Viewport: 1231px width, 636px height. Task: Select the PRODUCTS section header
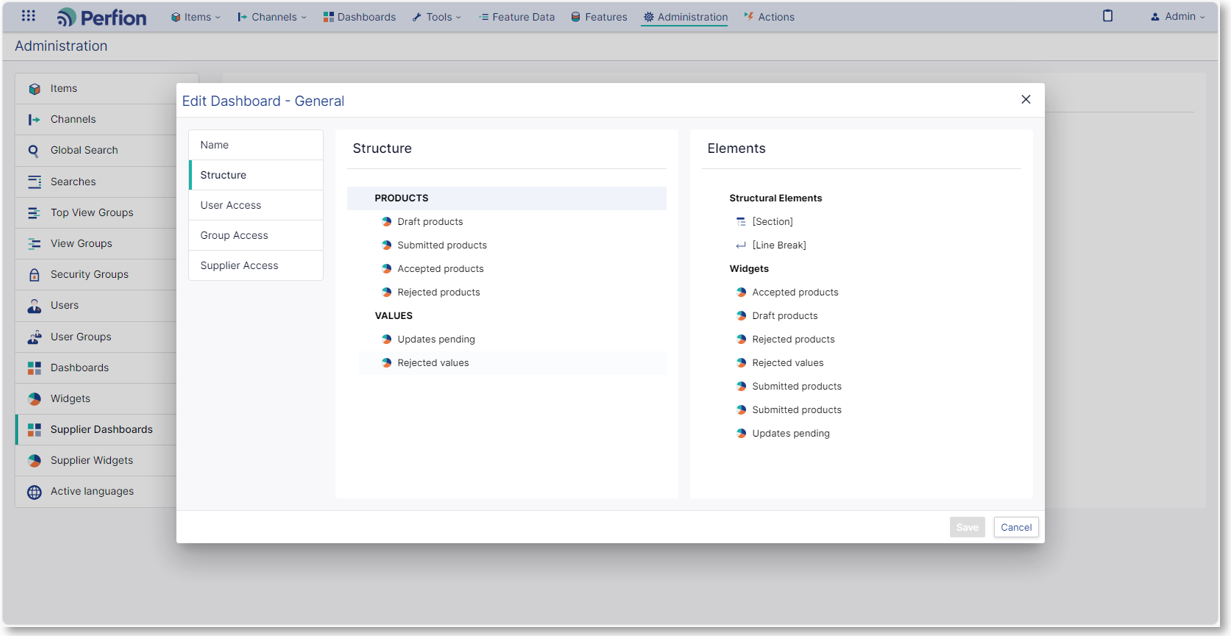pos(507,198)
